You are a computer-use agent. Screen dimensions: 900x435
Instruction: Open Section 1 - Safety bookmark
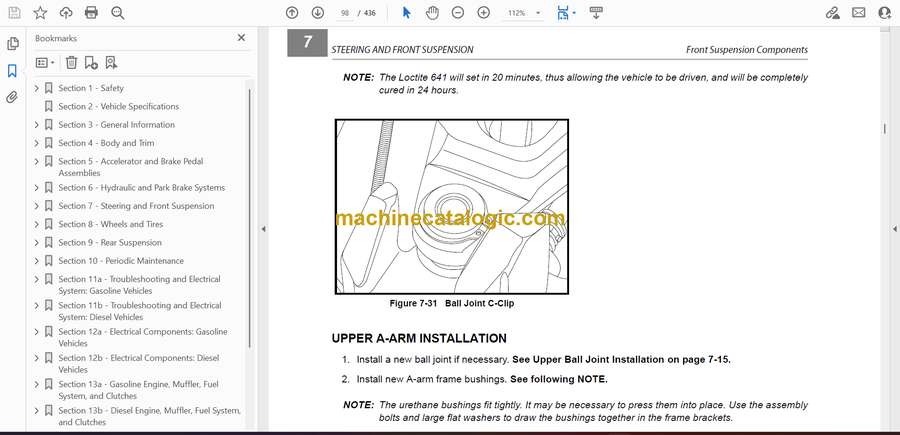tap(91, 88)
